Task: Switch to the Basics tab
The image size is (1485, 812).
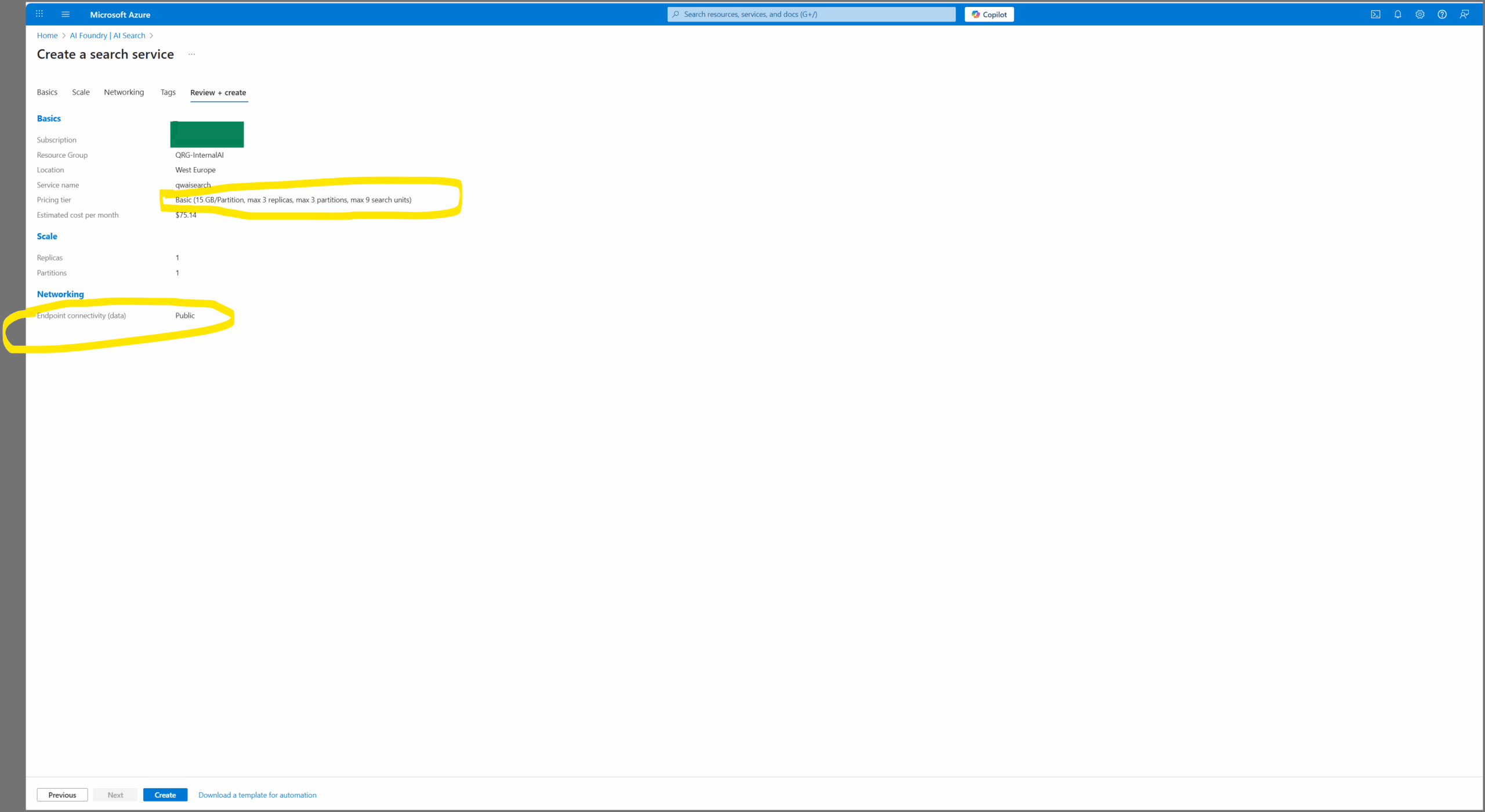Action: 47,92
